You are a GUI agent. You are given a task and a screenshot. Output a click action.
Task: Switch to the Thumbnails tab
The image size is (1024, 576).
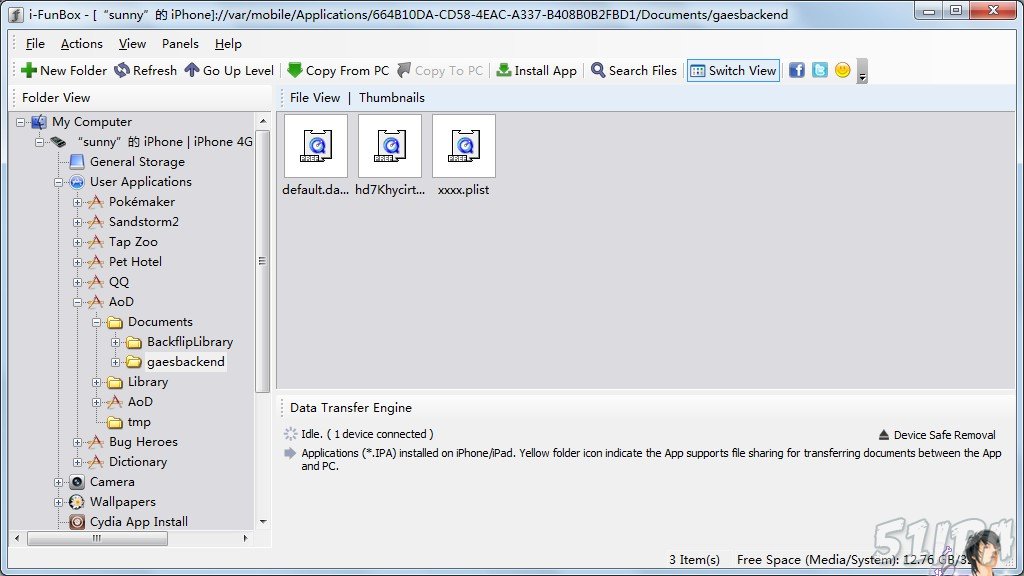391,98
